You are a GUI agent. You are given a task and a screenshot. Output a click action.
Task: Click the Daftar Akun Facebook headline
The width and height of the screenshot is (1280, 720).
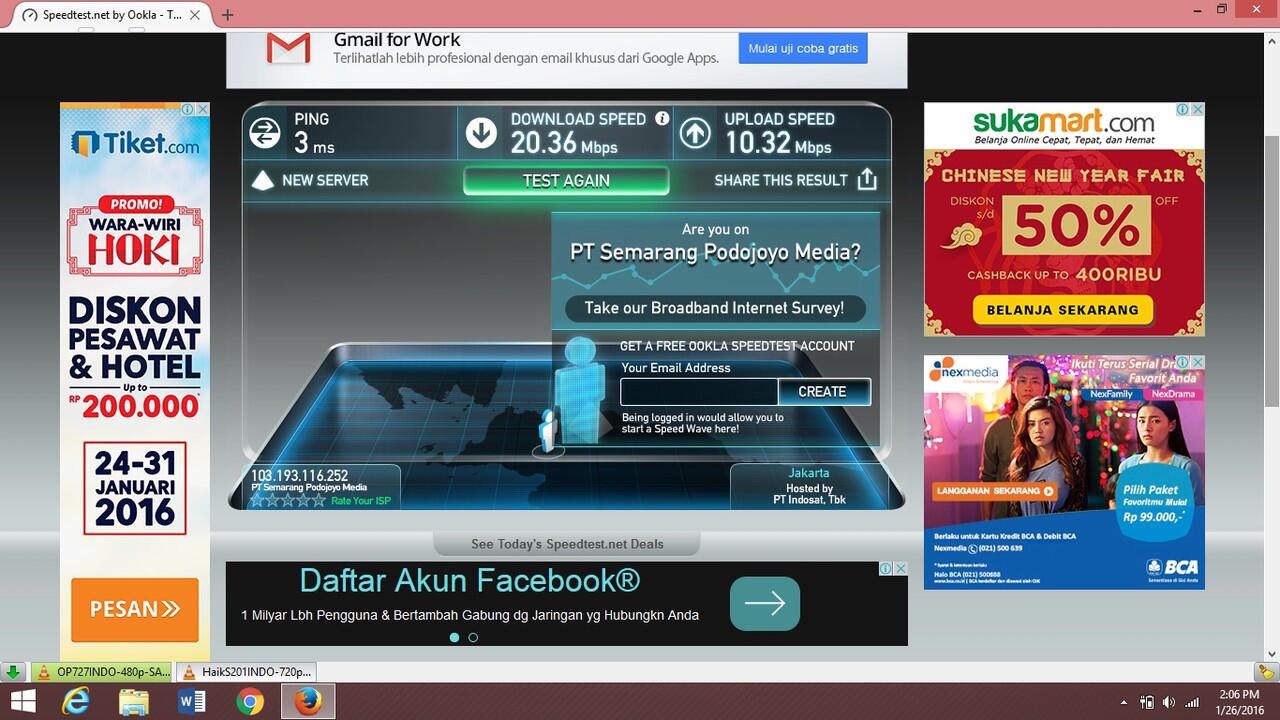click(x=470, y=580)
